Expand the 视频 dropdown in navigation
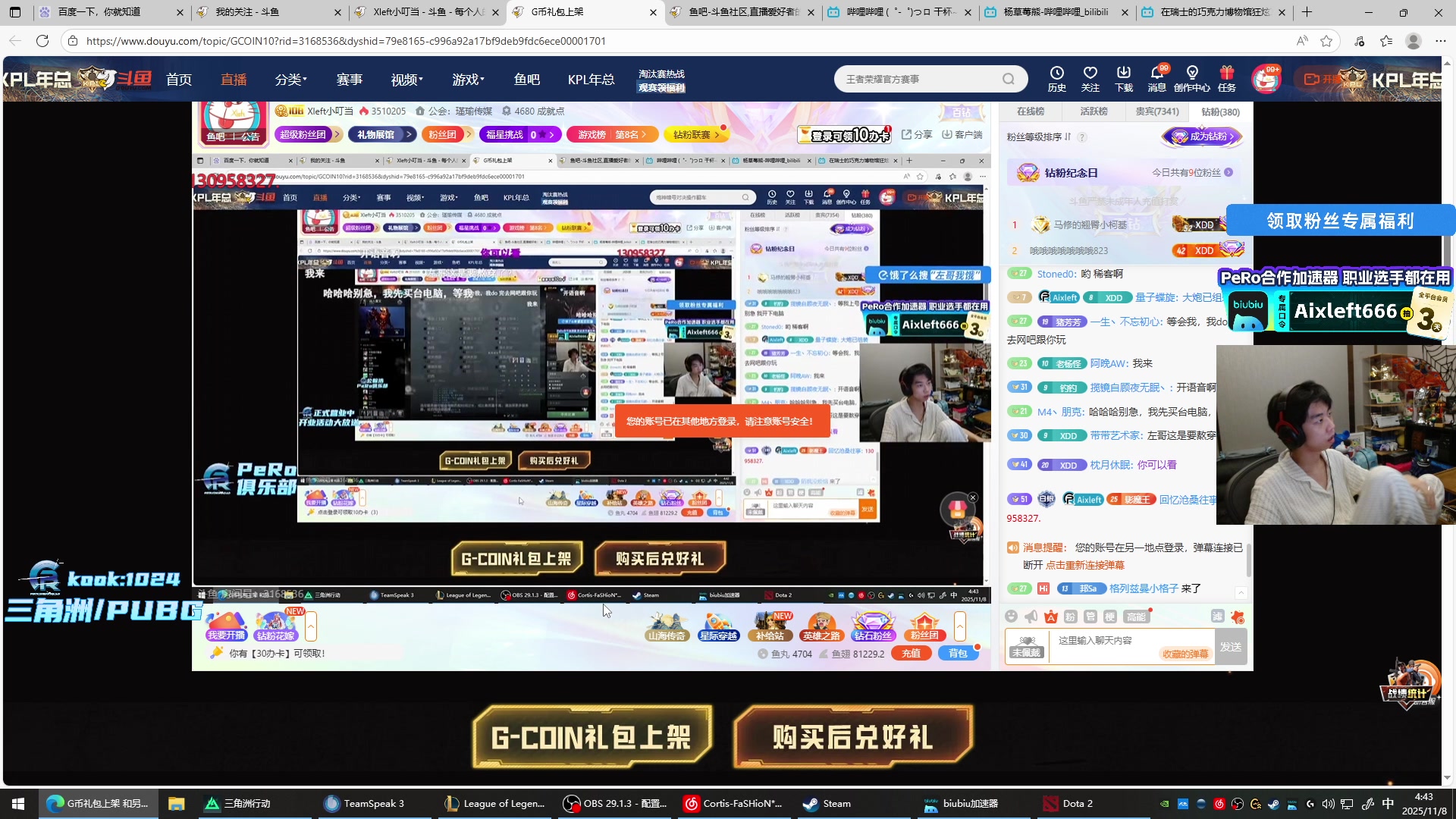Screen dimensions: 1456x819 406,79
